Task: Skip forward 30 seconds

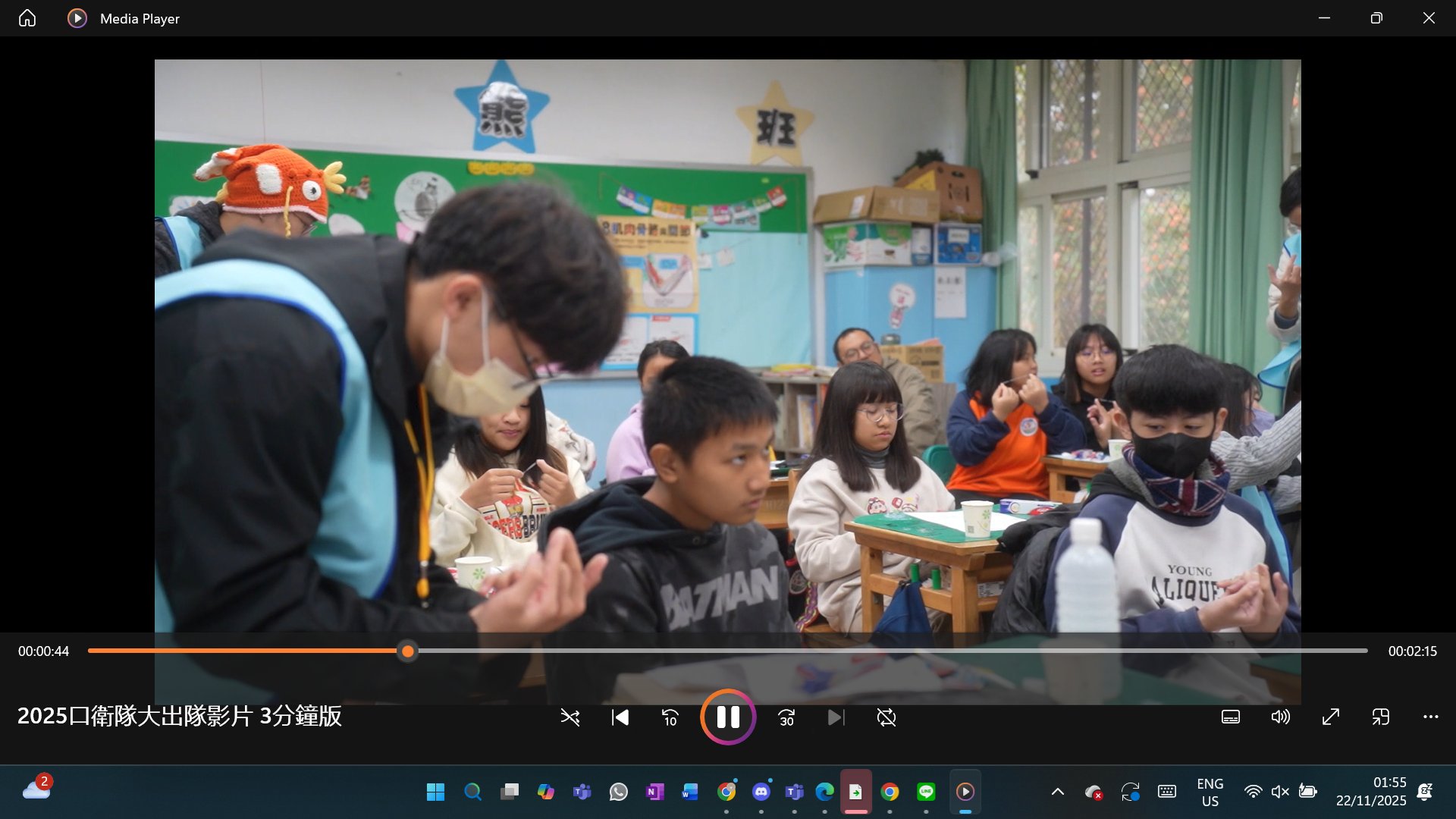Action: pos(786,717)
